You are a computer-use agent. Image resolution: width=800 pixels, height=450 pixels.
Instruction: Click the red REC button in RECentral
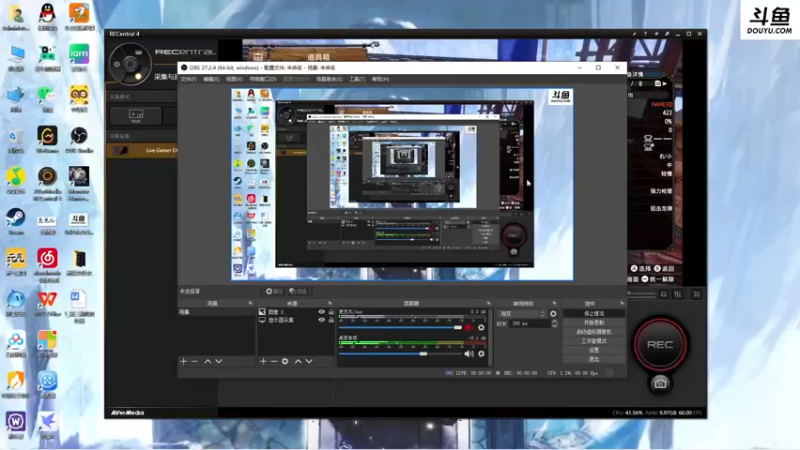[660, 344]
